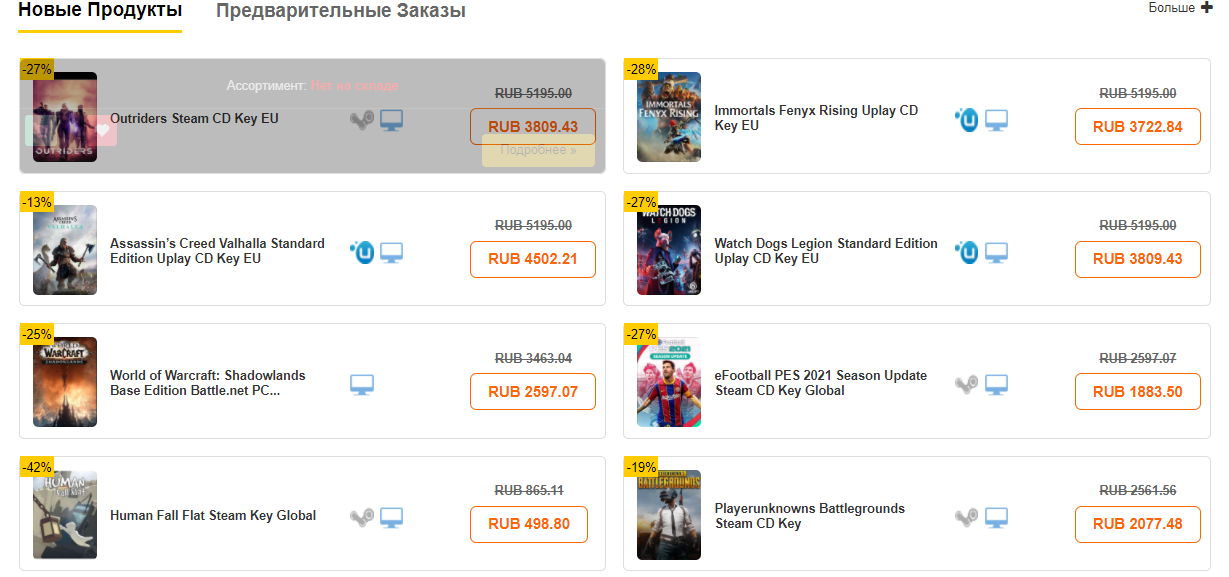The image size is (1229, 577).
Task: Click PC monitor icon for Playerunknowns Battlegrounds
Action: pos(996,517)
